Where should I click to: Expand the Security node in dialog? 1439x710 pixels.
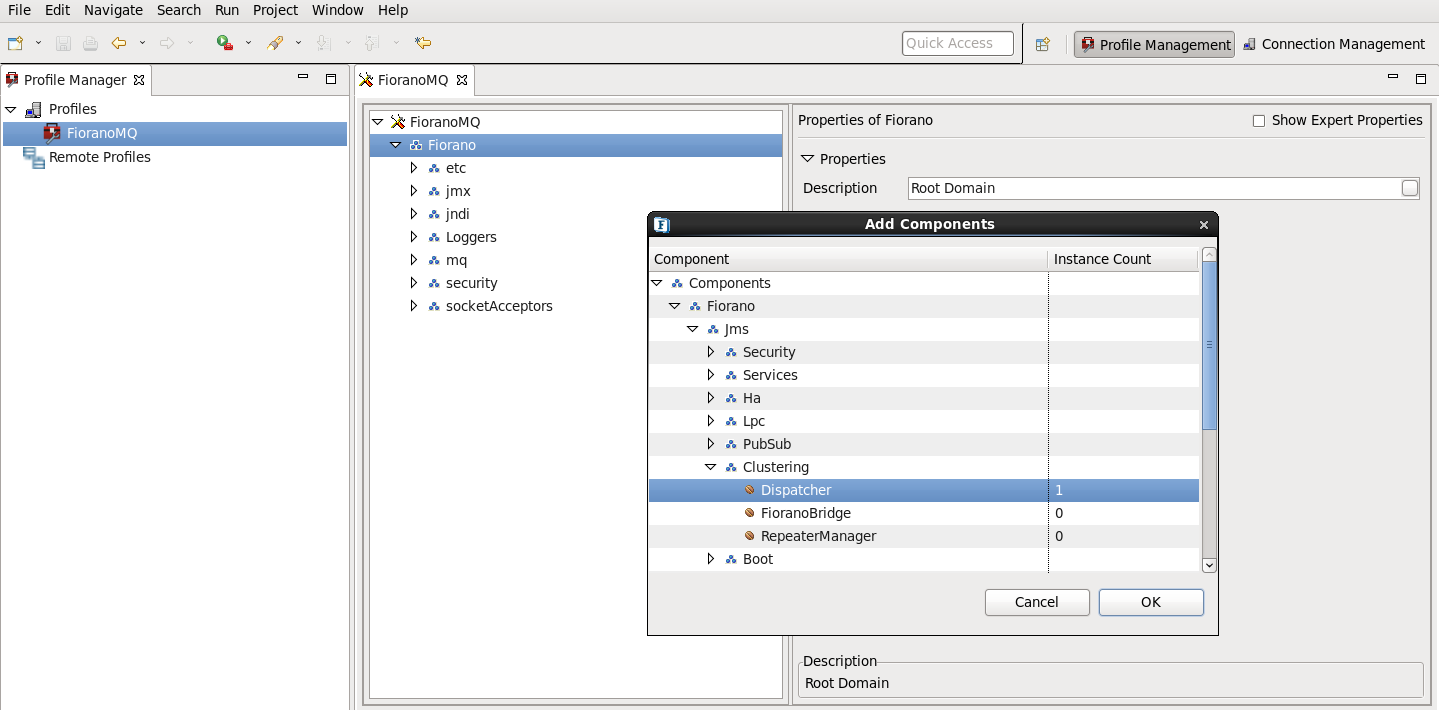click(x=711, y=352)
